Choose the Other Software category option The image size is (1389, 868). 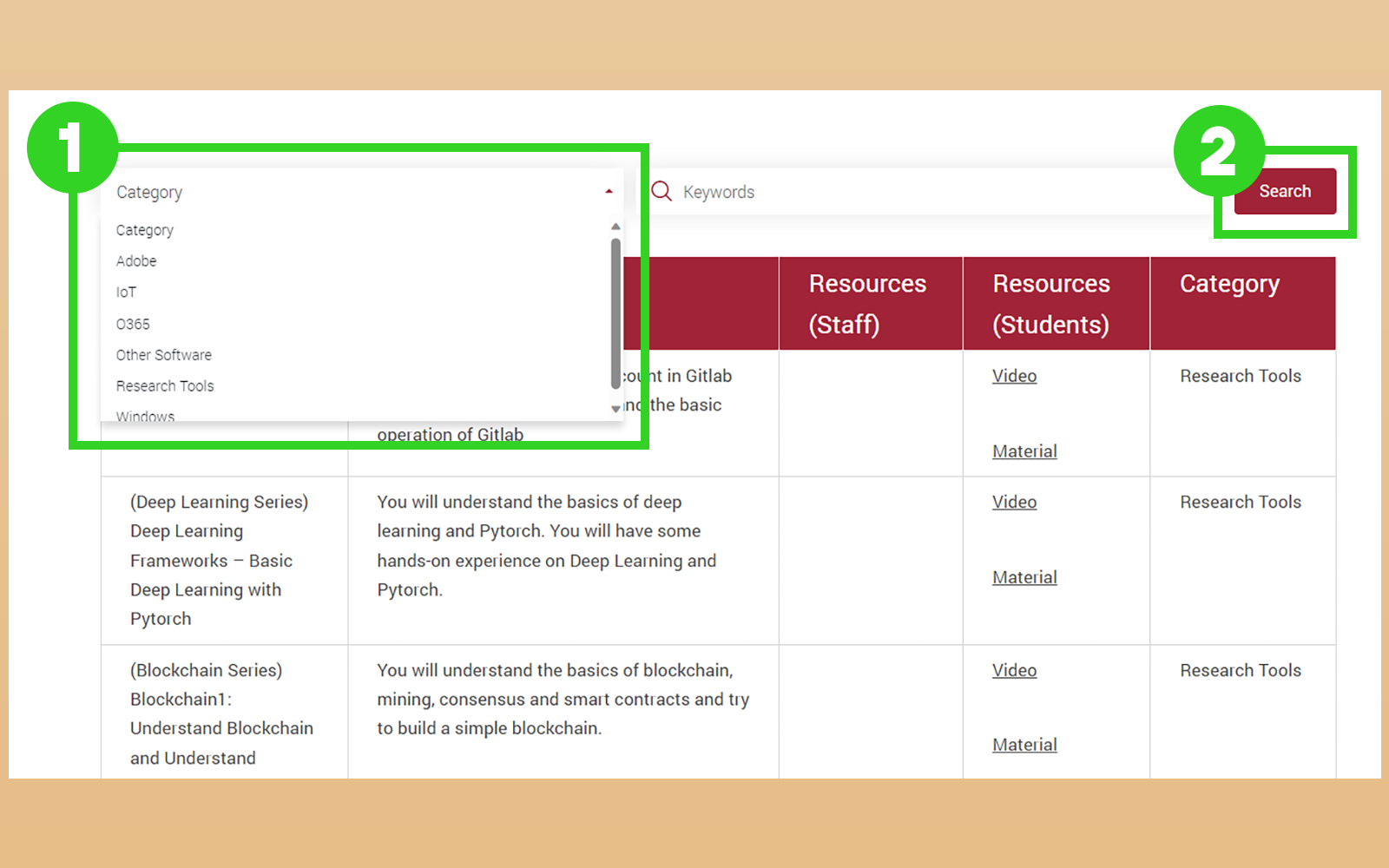(164, 355)
